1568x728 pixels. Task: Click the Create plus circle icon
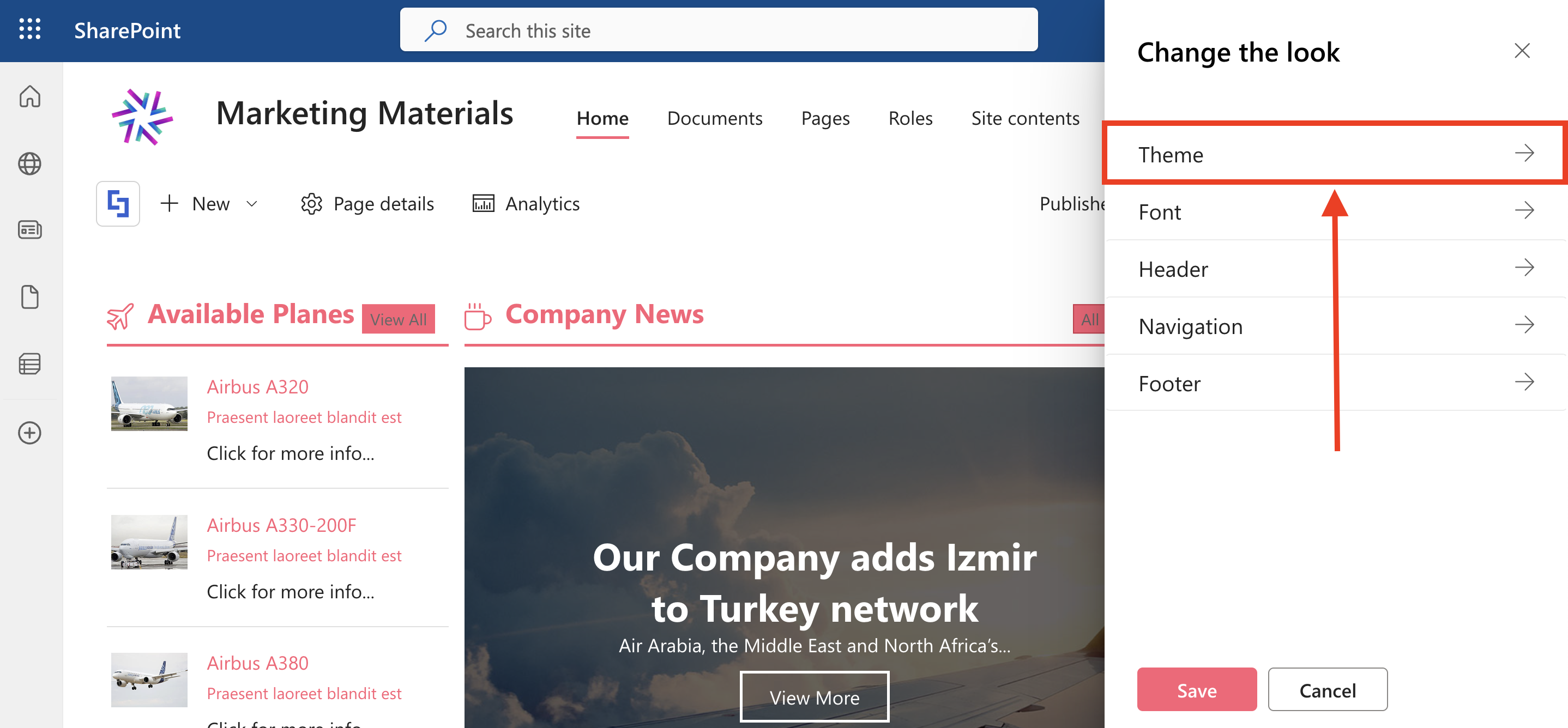pyautogui.click(x=30, y=433)
